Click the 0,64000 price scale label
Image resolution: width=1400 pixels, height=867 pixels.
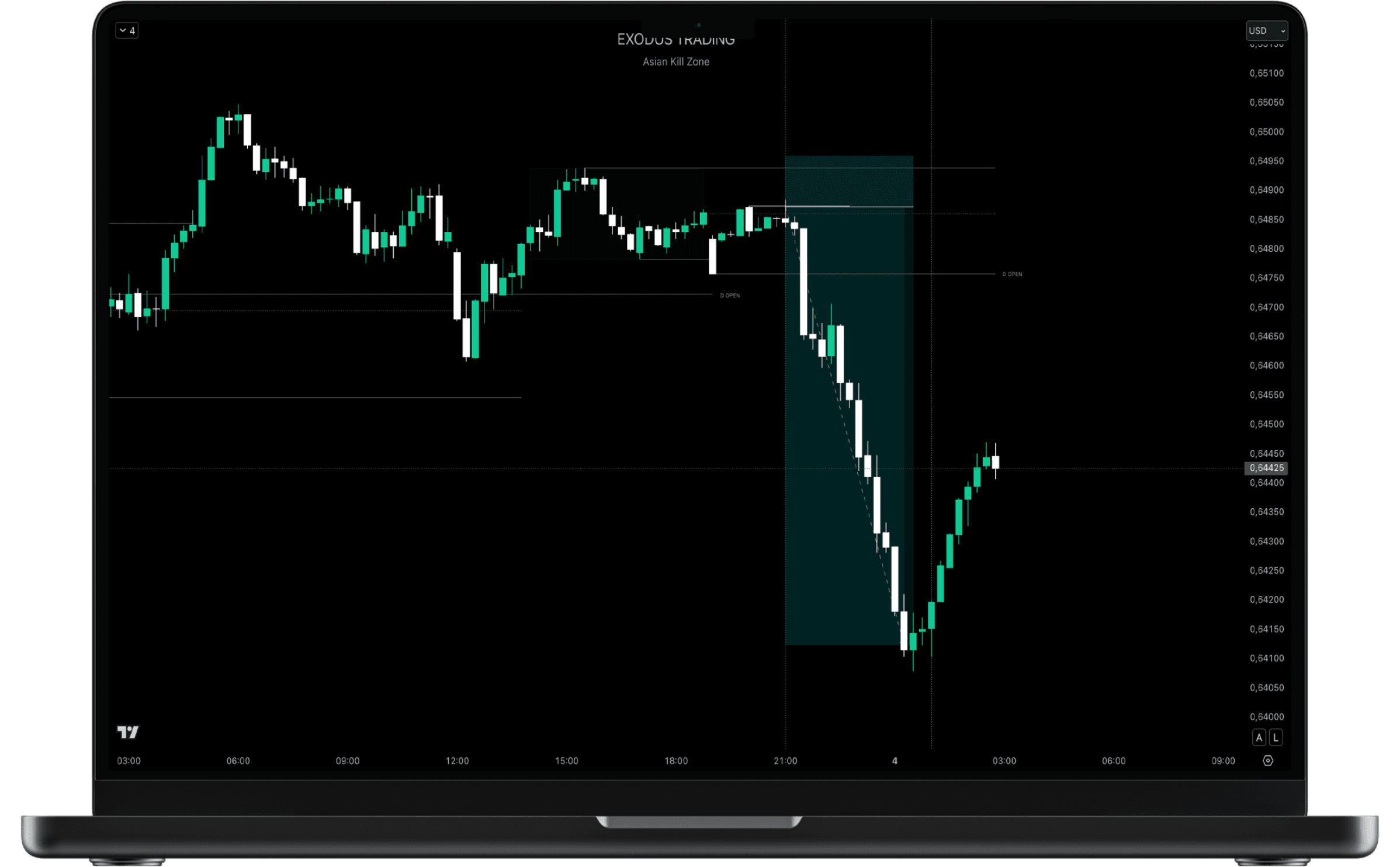[1266, 717]
